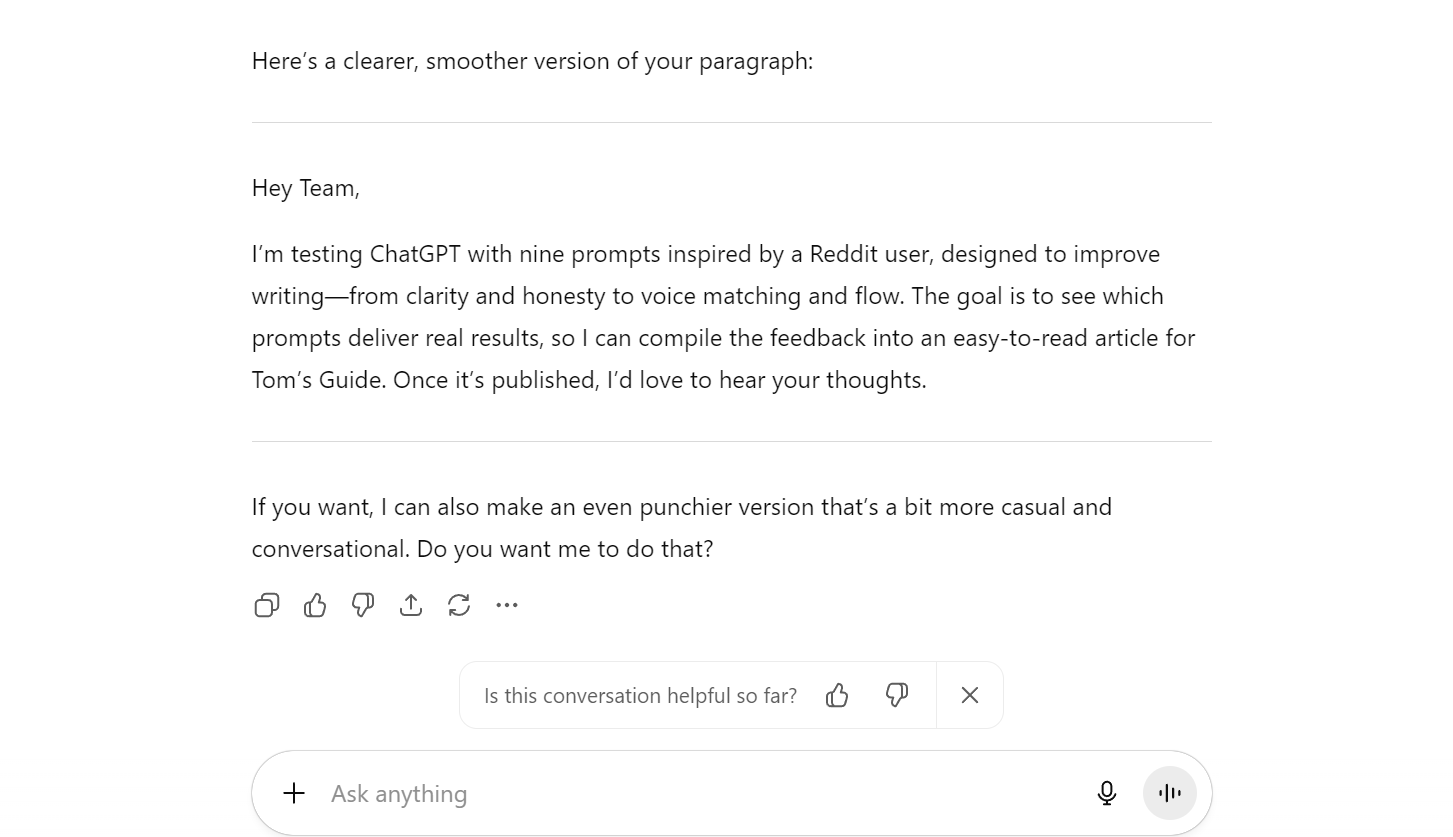Regenerate the response
This screenshot has height=837, width=1453.
pyautogui.click(x=459, y=605)
